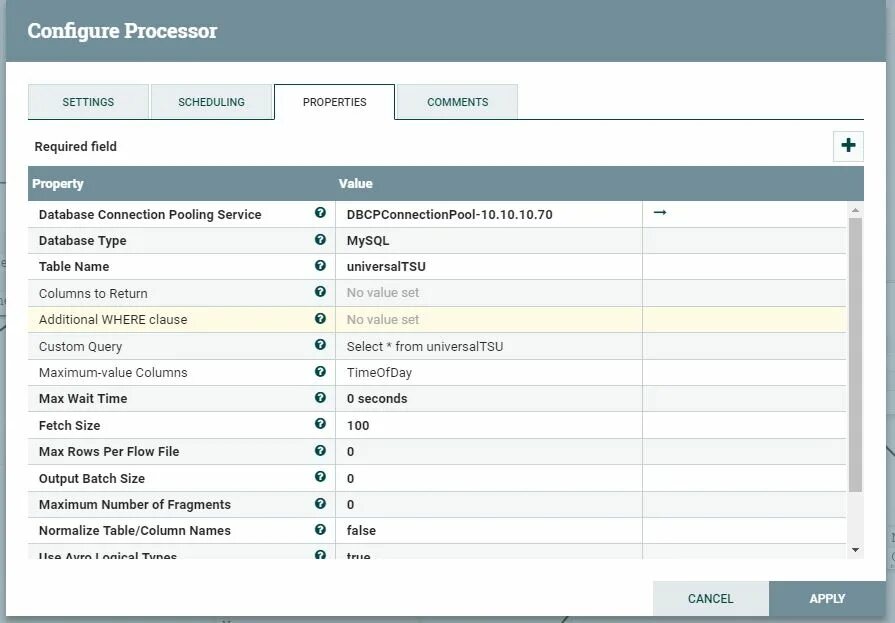
Task: Edit the 0 seconds Max Wait Time value
Action: click(x=489, y=399)
